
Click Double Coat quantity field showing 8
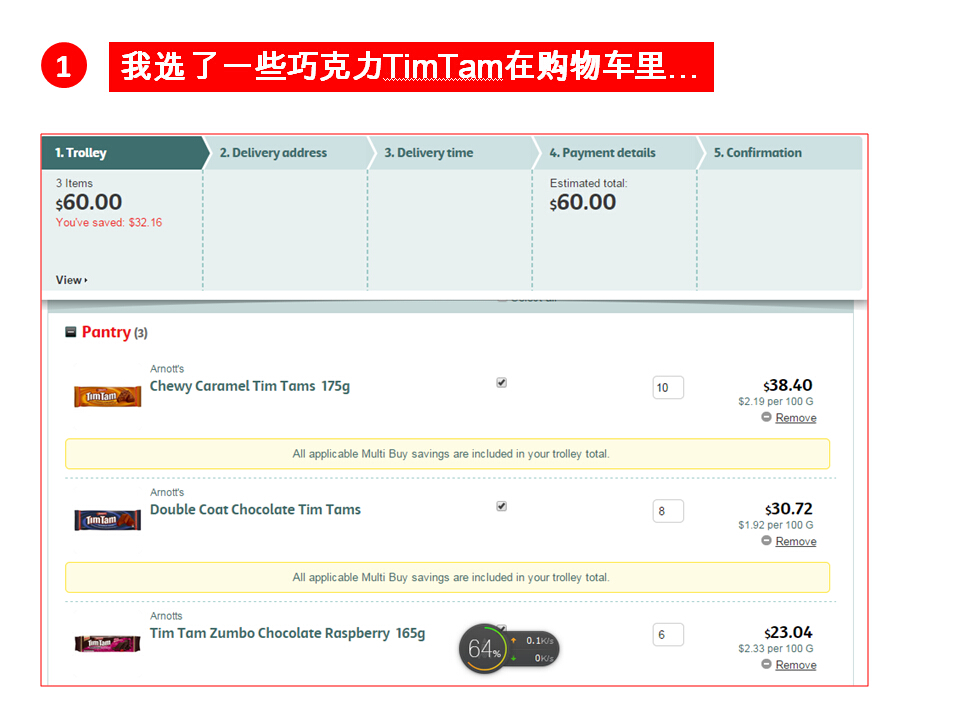(668, 511)
